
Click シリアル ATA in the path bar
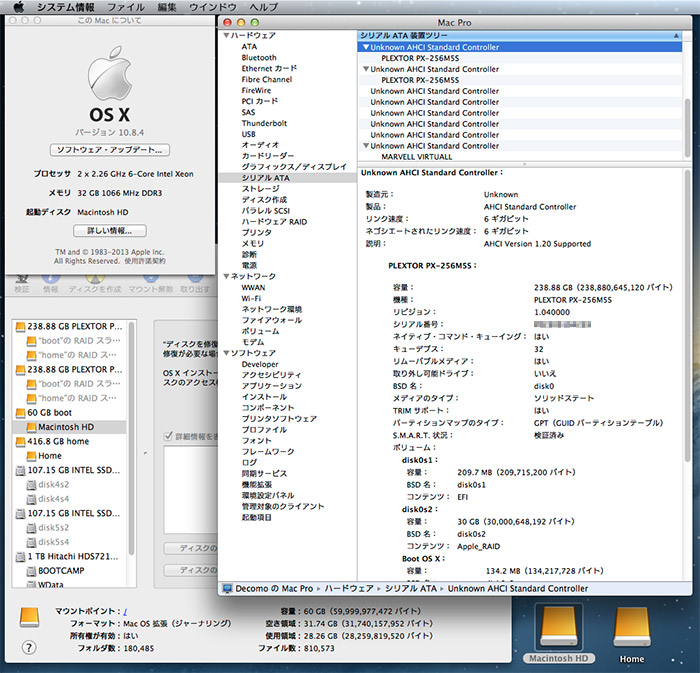[x=411, y=588]
